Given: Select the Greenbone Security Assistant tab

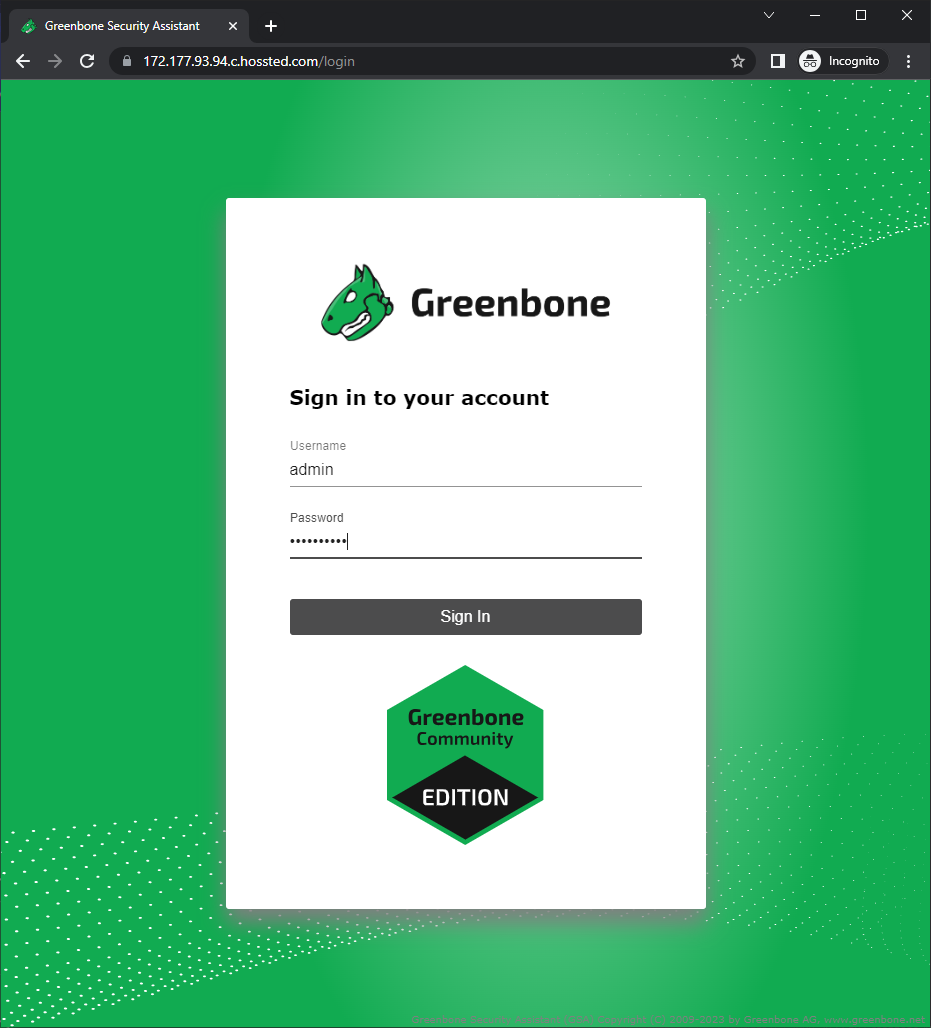Looking at the screenshot, I should [129, 26].
